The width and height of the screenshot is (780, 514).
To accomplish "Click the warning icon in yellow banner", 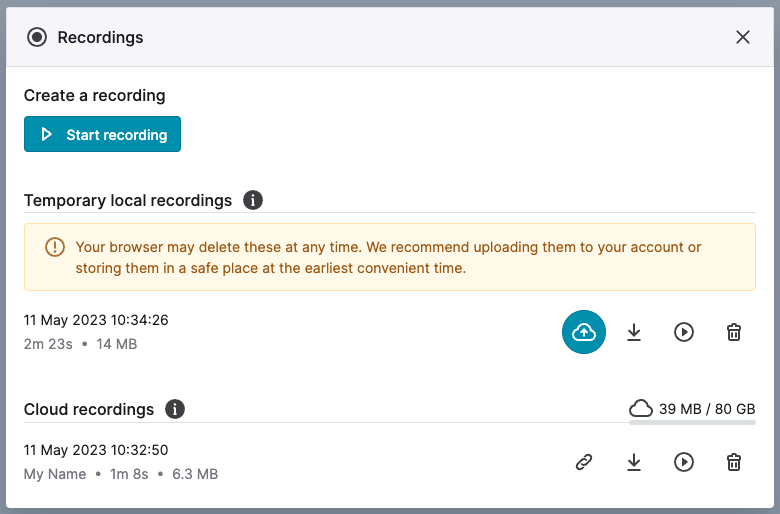I will (55, 247).
